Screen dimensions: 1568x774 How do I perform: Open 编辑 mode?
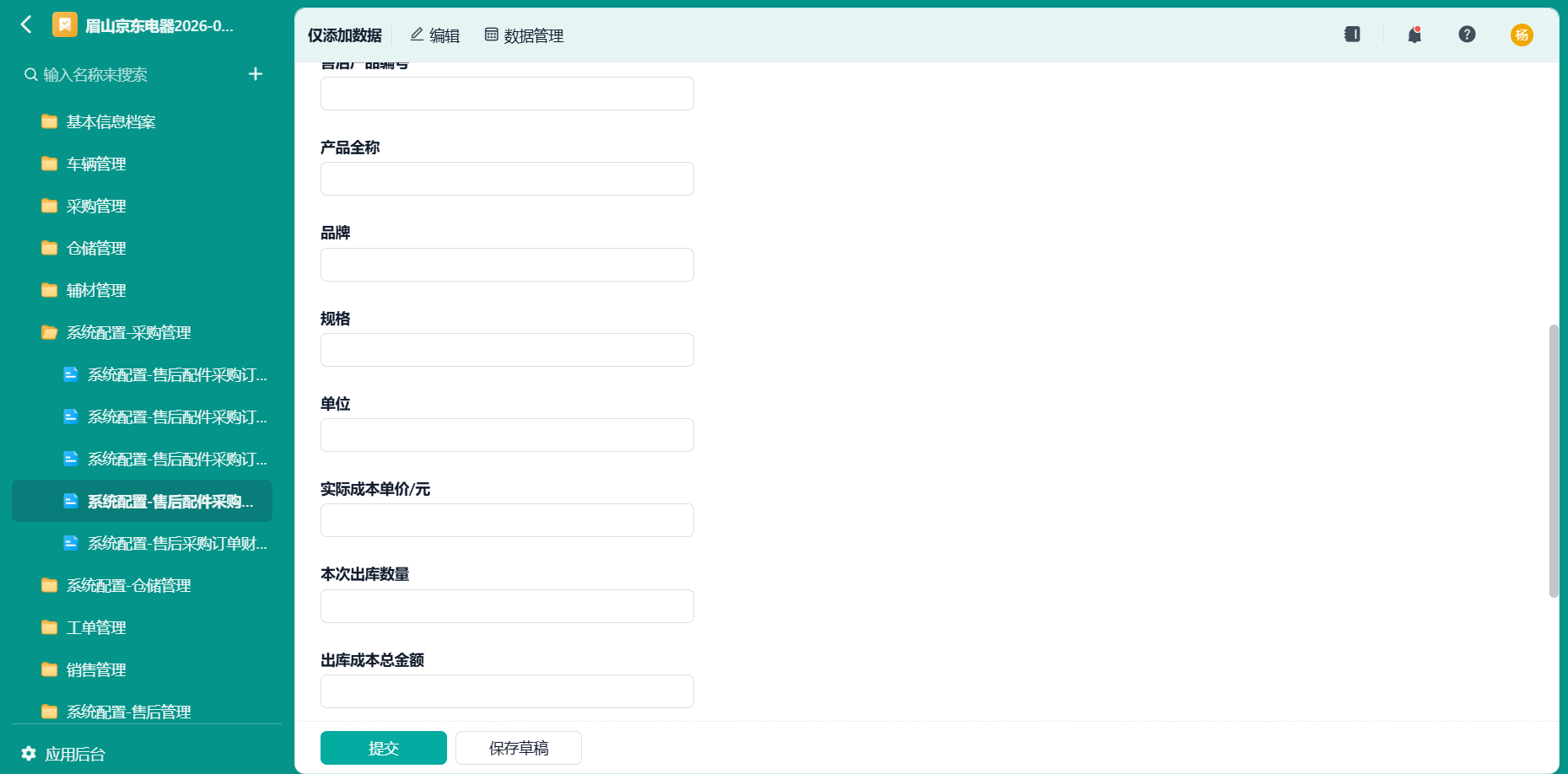(434, 35)
